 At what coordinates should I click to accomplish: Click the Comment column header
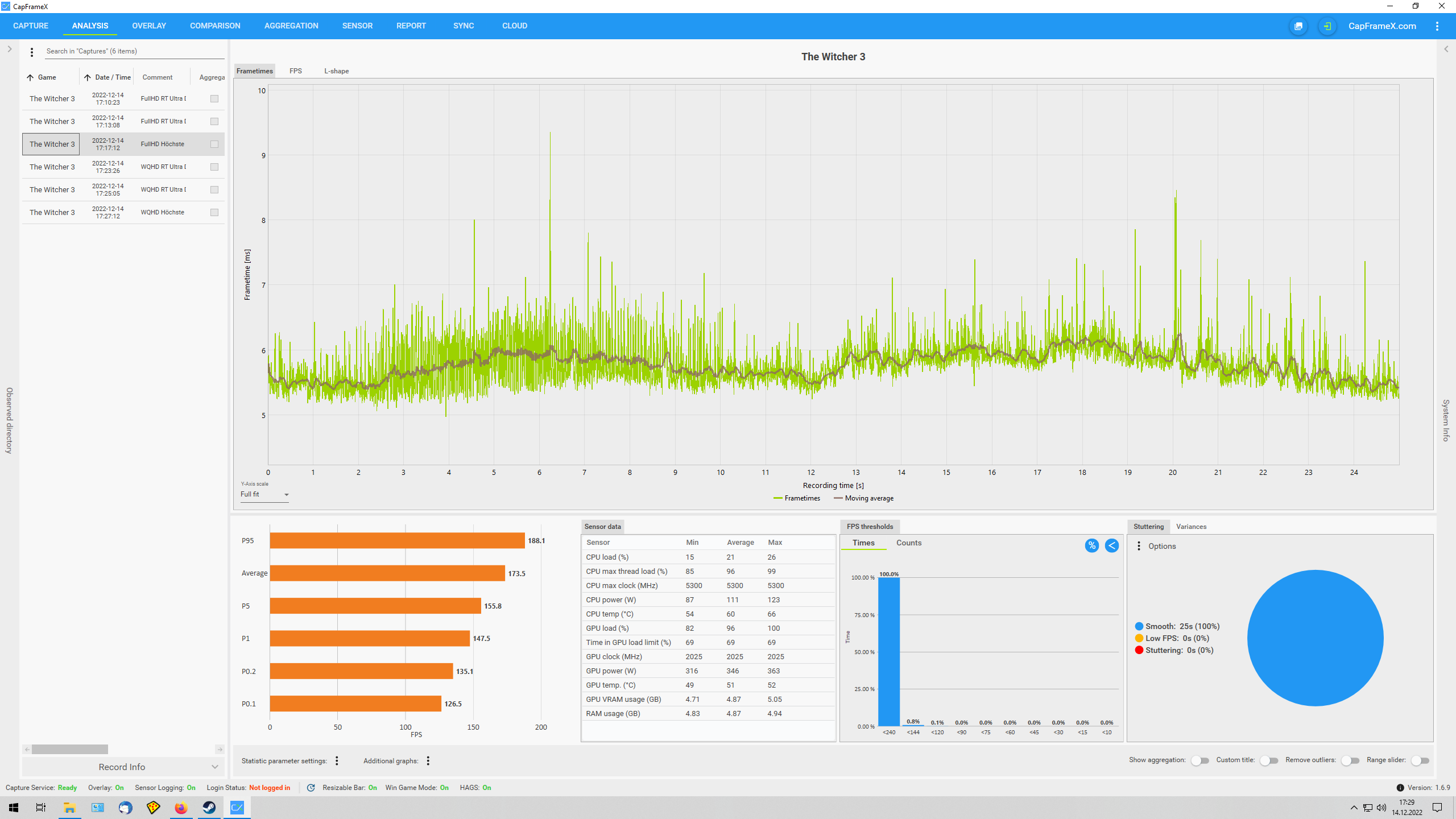tap(158, 77)
